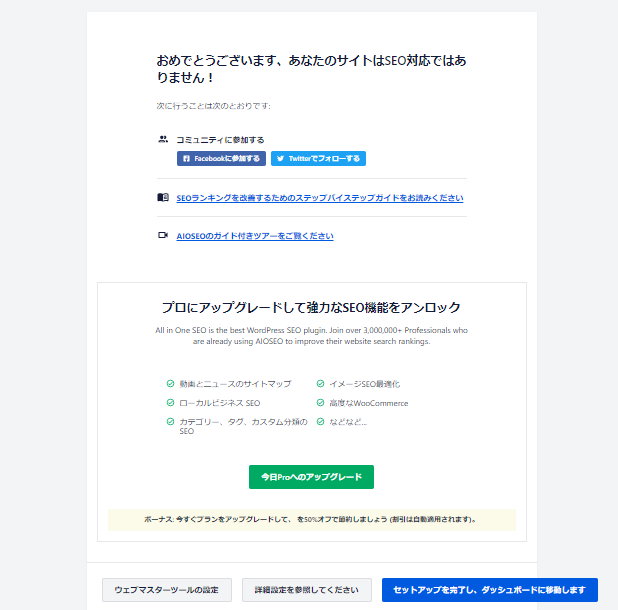Click the checkmark beside などなど...

[x=320, y=422]
